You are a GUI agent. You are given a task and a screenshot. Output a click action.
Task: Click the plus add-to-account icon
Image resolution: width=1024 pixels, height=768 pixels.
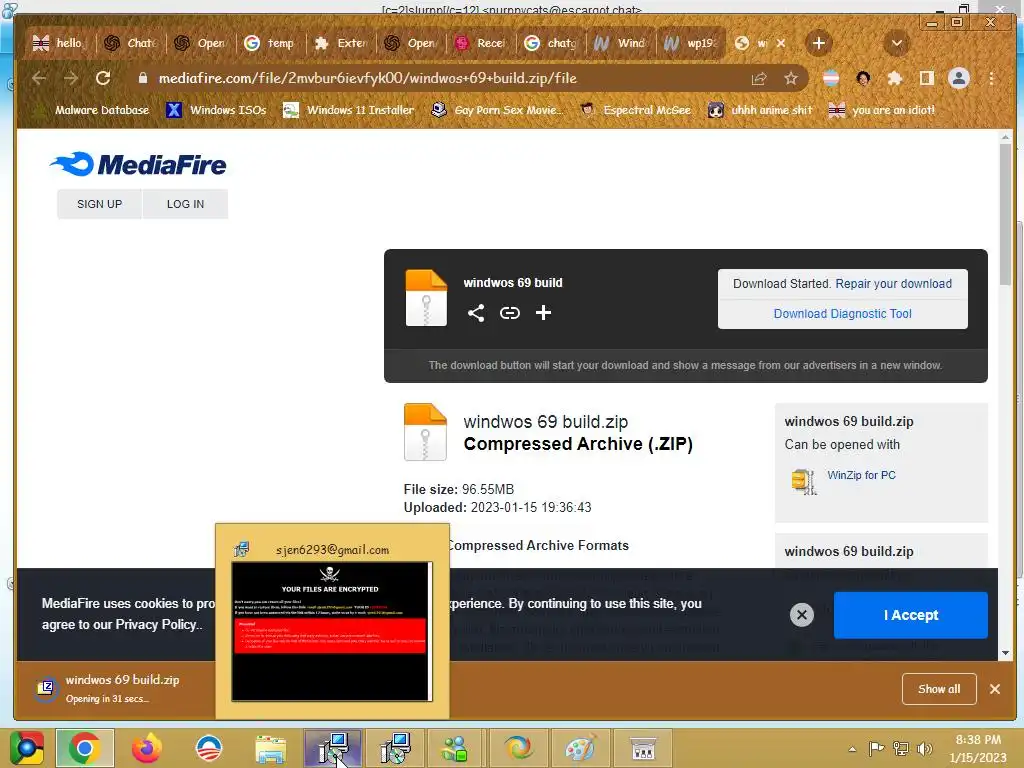(543, 313)
